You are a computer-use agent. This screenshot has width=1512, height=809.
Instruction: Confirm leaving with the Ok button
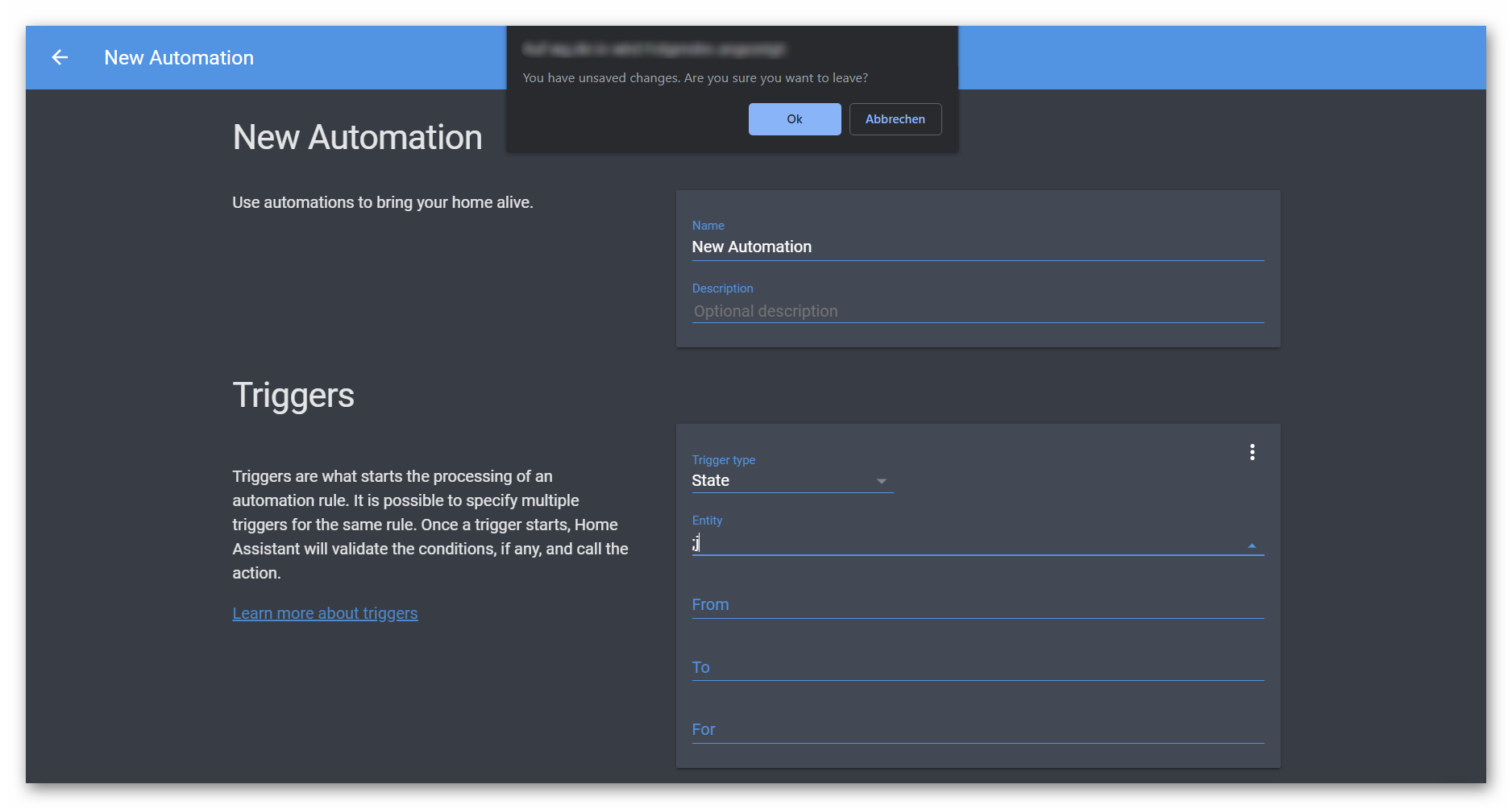[795, 119]
